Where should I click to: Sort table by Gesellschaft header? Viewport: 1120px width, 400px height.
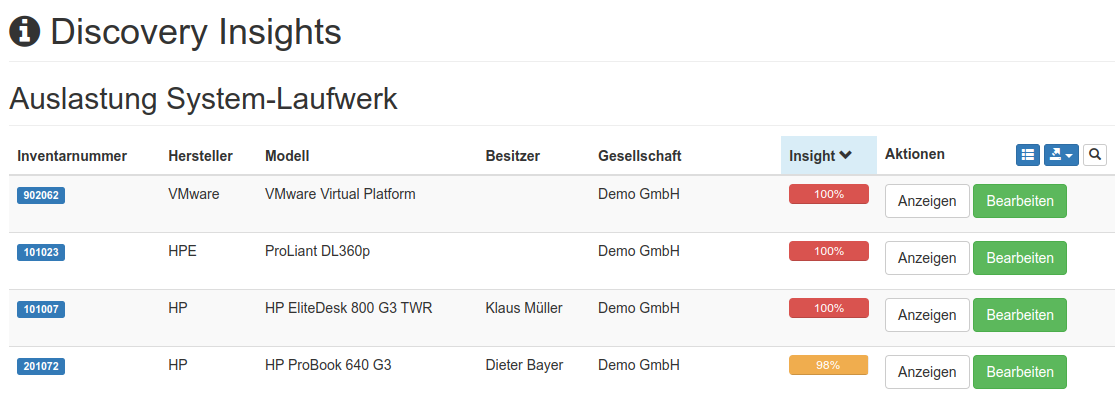(639, 156)
